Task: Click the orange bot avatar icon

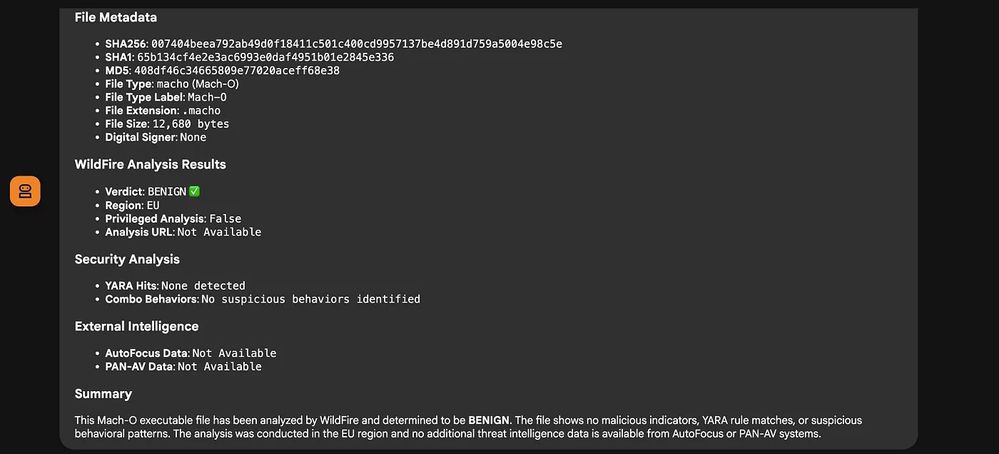Action: pos(25,191)
